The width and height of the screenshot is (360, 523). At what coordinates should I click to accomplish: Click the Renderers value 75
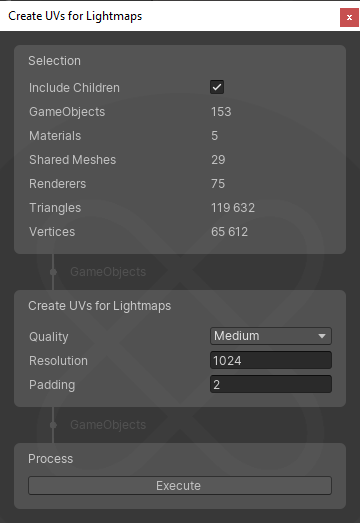218,184
